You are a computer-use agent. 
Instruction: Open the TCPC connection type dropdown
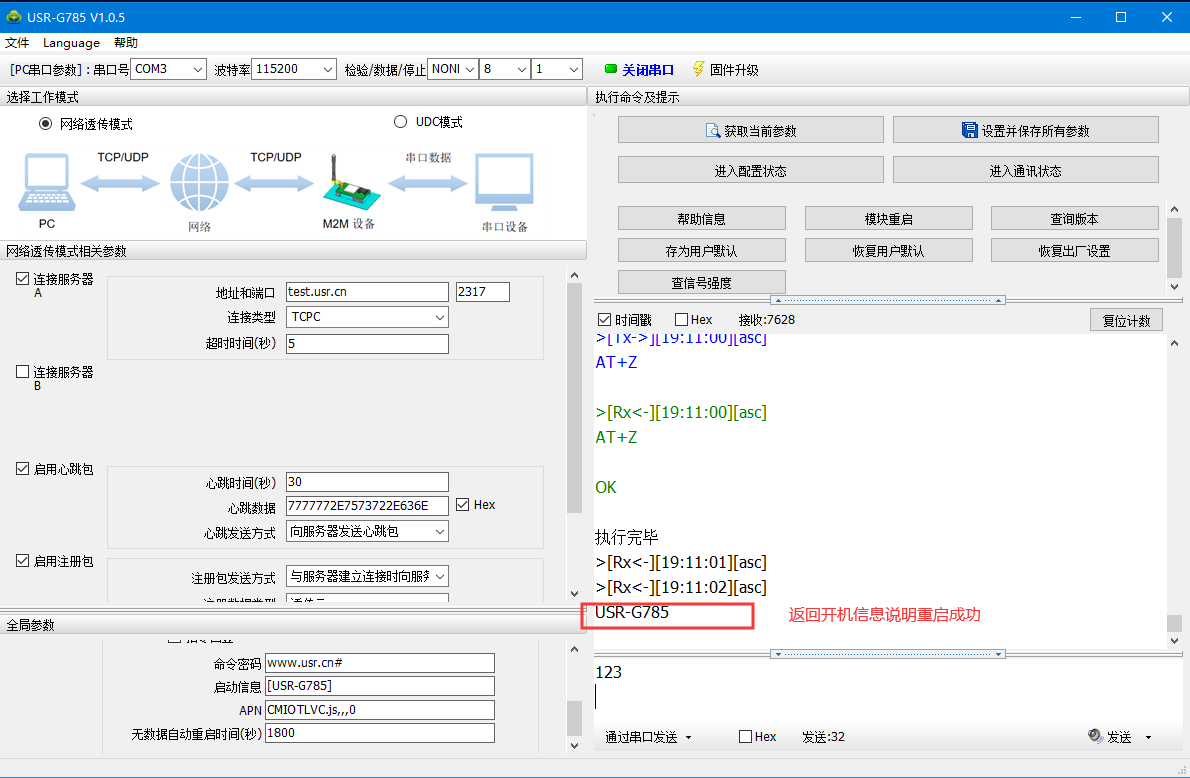click(367, 317)
